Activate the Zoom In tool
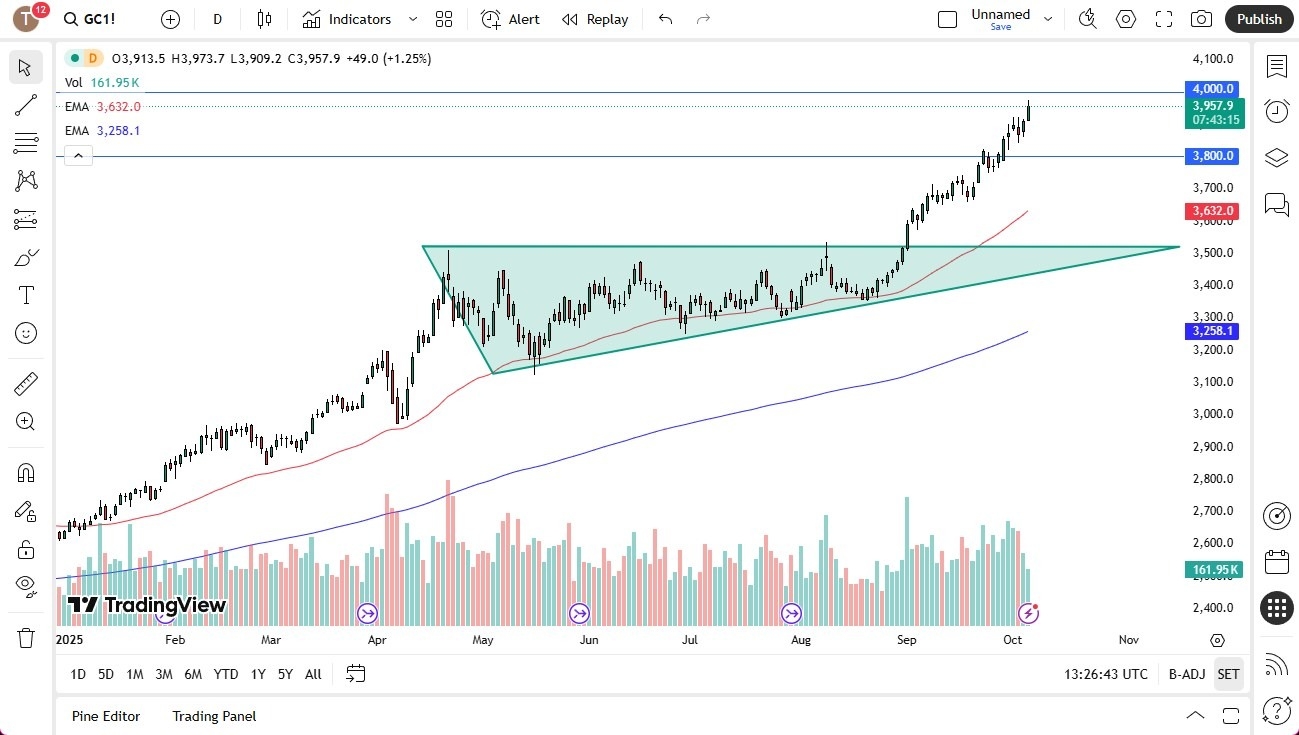 click(26, 421)
